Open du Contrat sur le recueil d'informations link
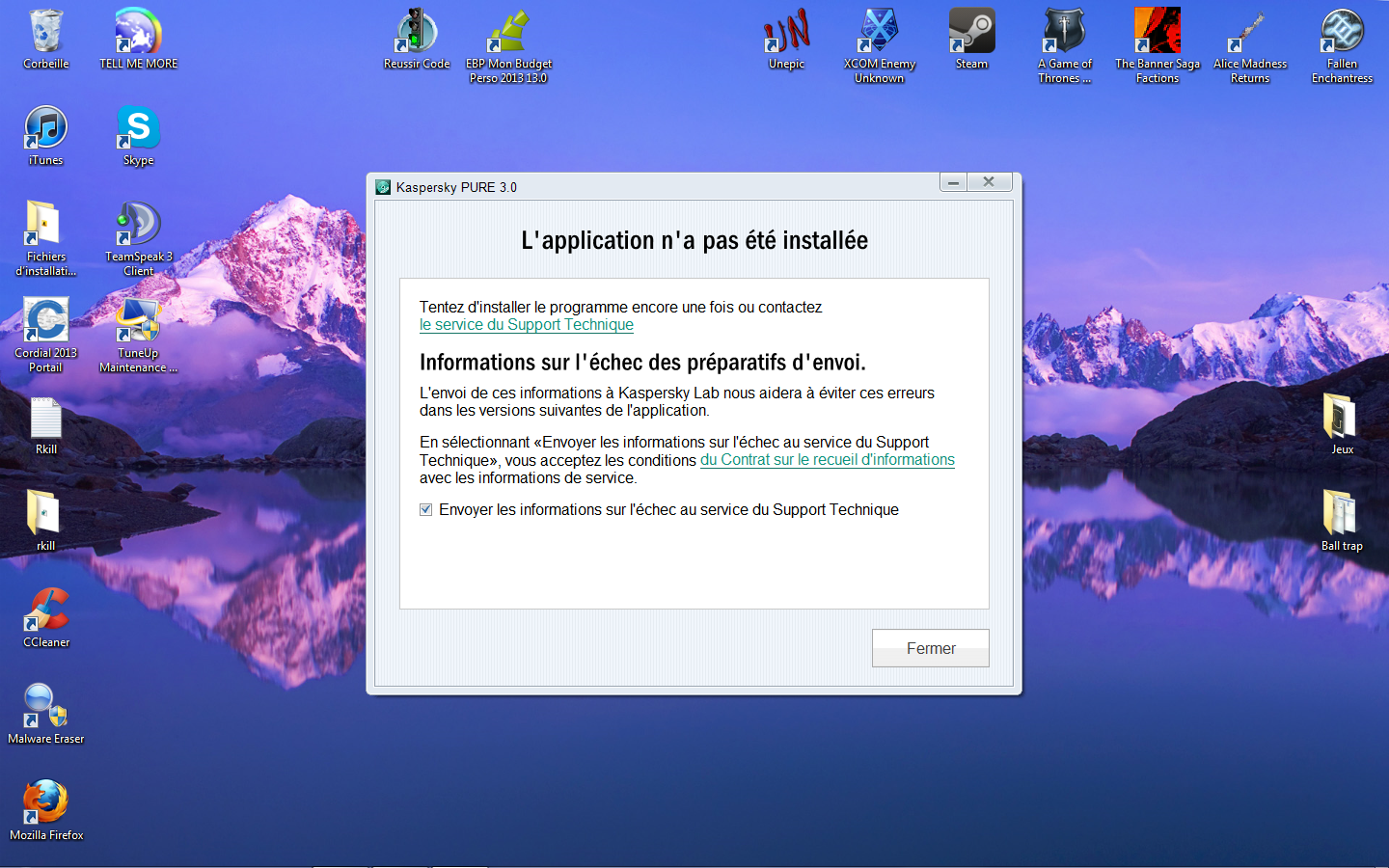1389x868 pixels. [828, 460]
